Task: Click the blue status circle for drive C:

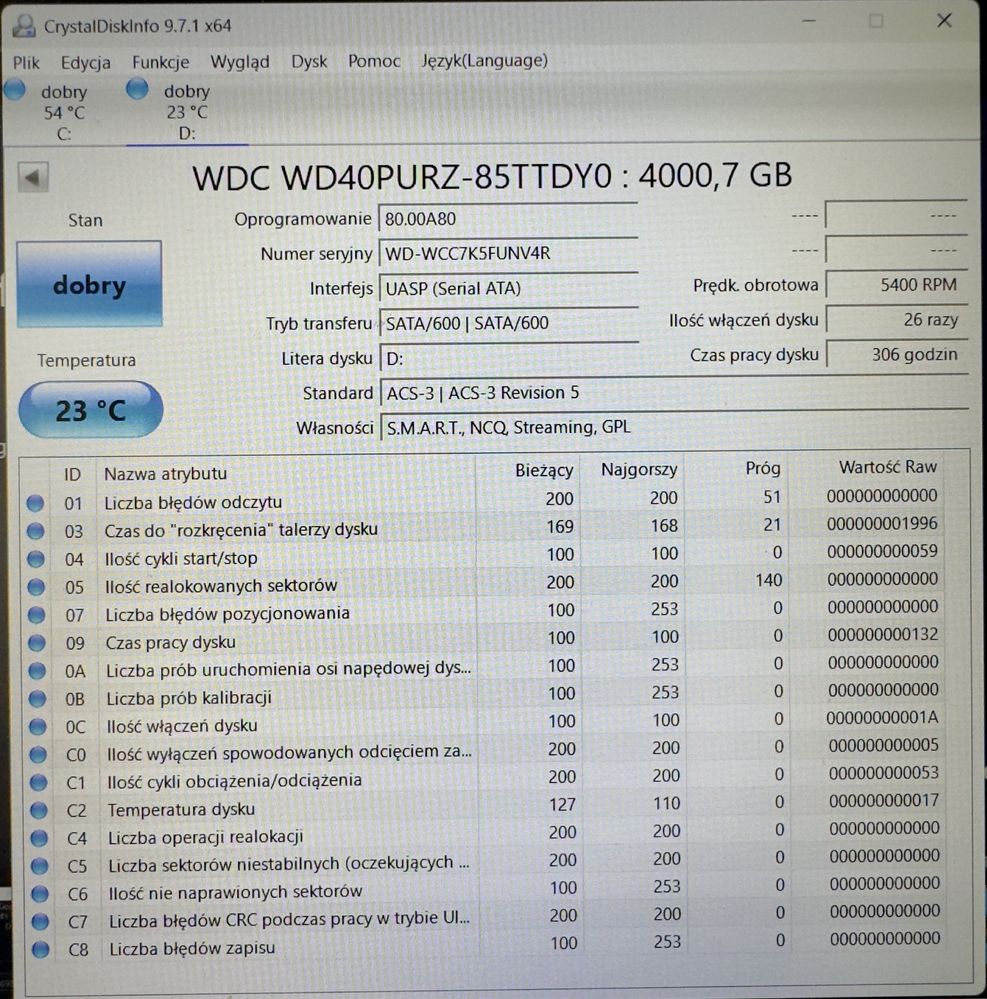Action: 15,90
